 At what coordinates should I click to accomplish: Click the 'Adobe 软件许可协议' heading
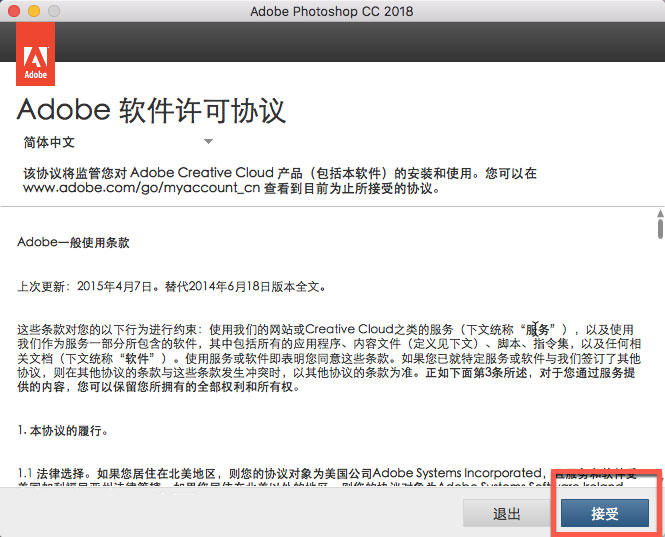[x=151, y=110]
